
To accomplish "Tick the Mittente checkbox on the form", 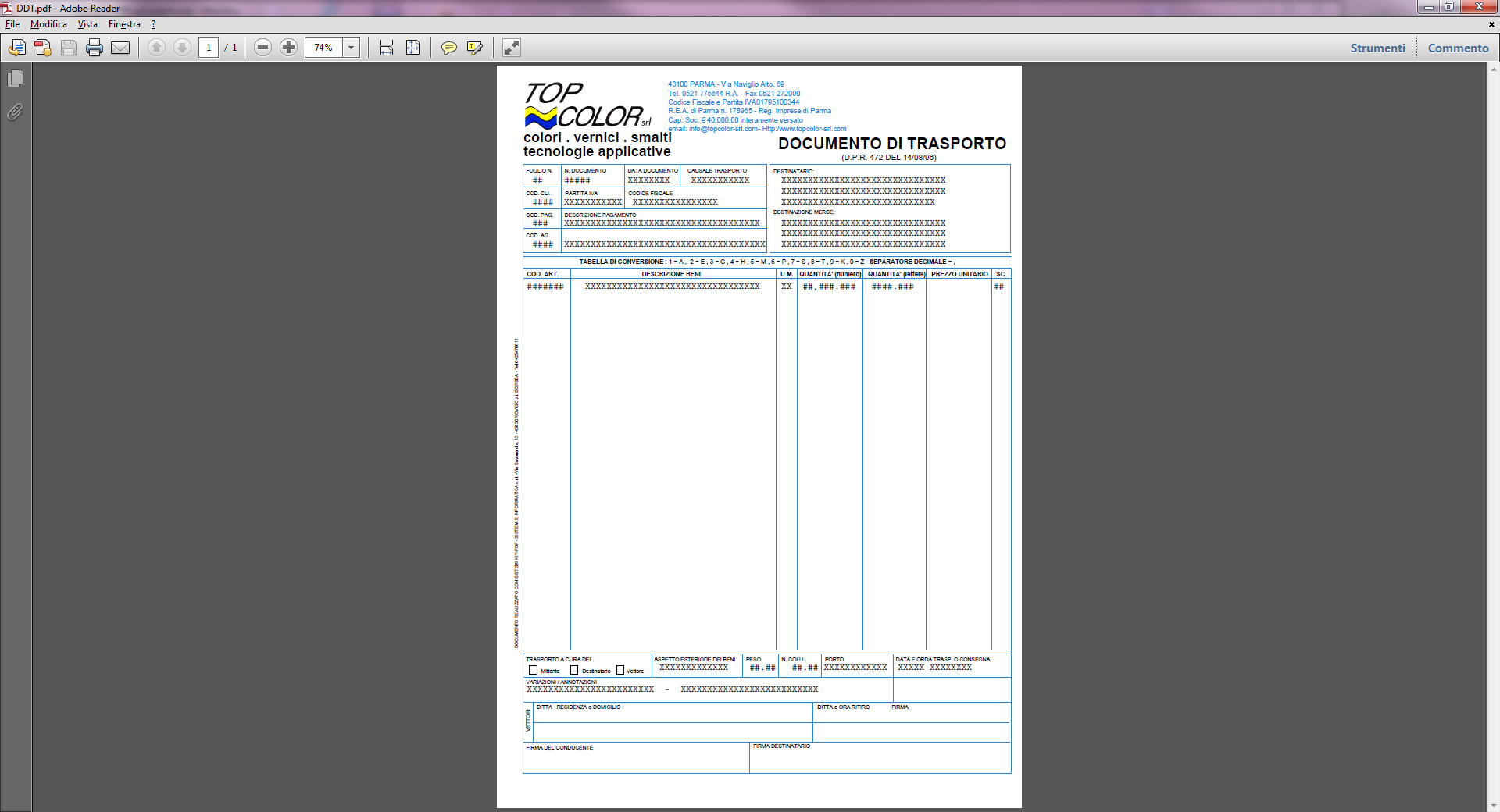I will point(534,670).
